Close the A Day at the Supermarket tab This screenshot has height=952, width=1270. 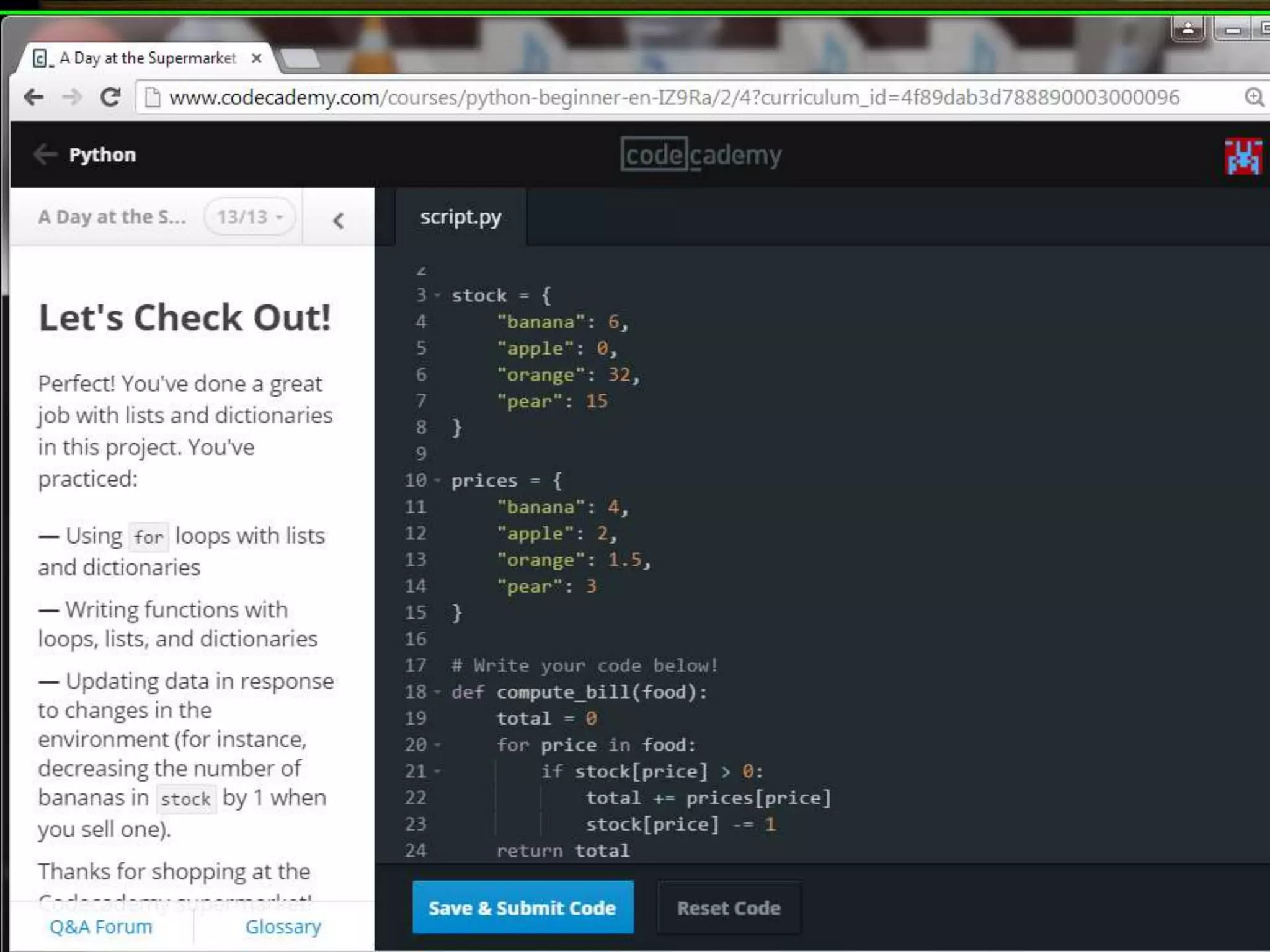256,58
